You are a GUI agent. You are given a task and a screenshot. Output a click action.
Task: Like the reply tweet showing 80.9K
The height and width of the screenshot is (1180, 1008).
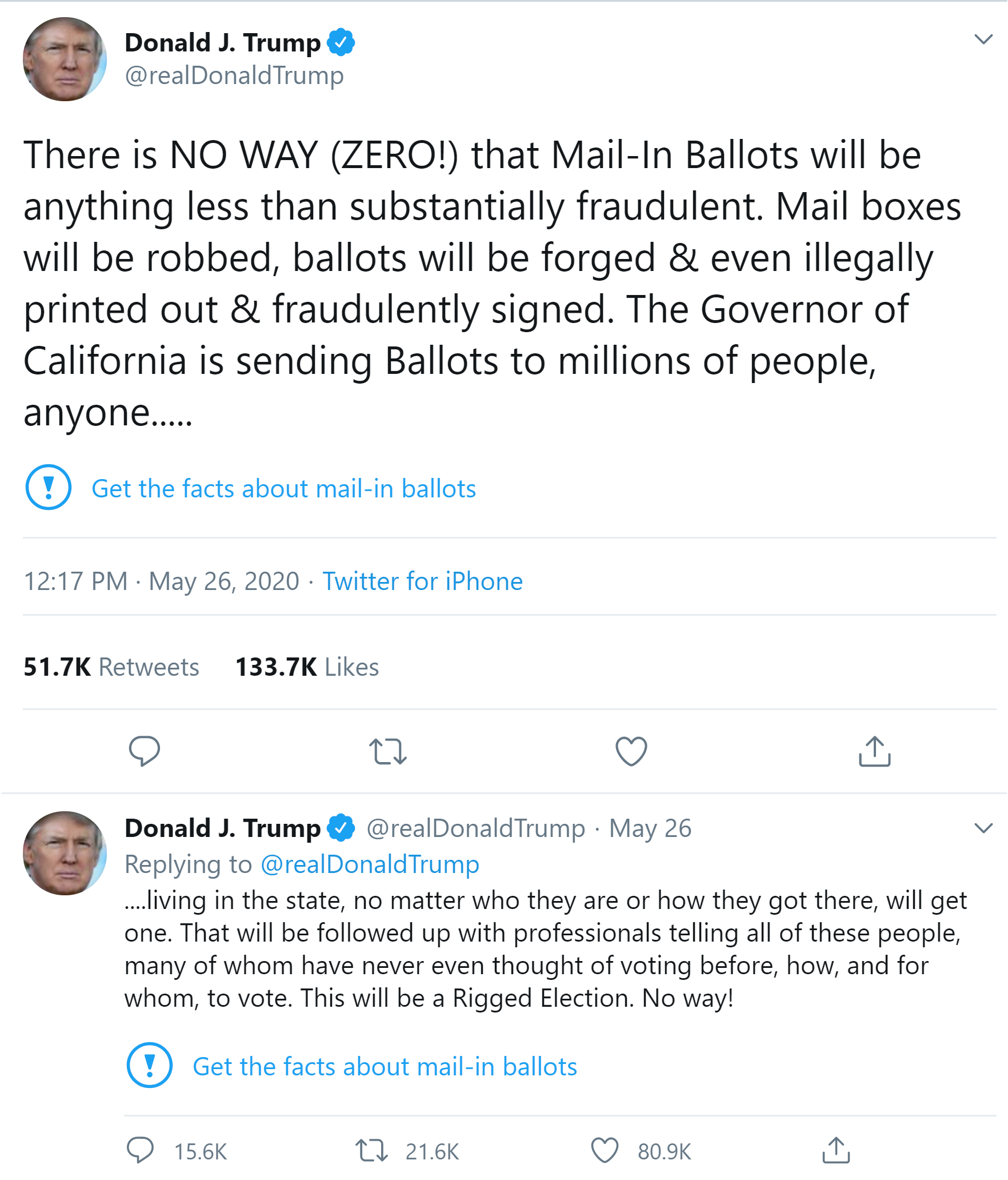(x=605, y=1150)
